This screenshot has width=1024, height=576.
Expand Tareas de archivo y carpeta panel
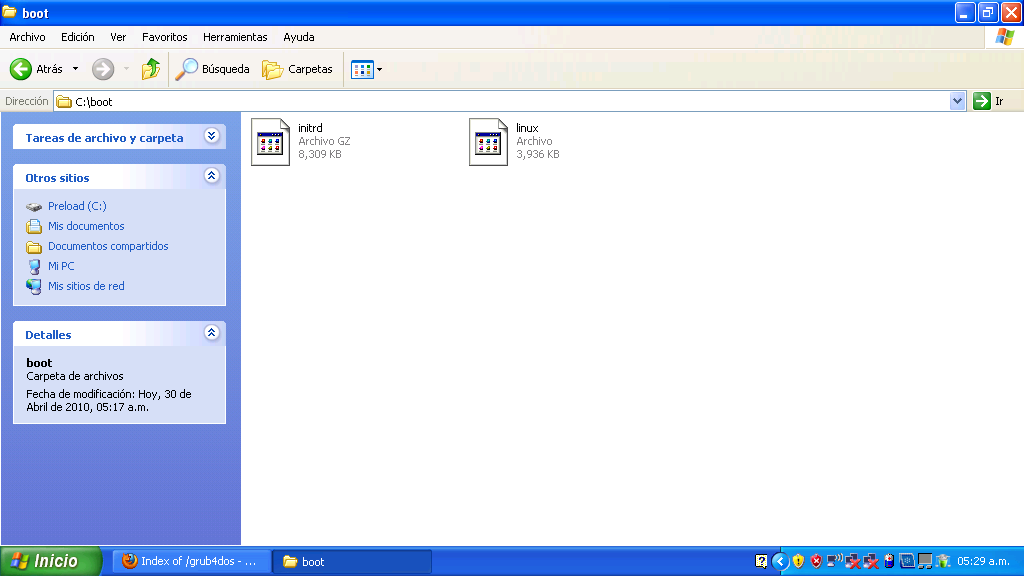211,136
